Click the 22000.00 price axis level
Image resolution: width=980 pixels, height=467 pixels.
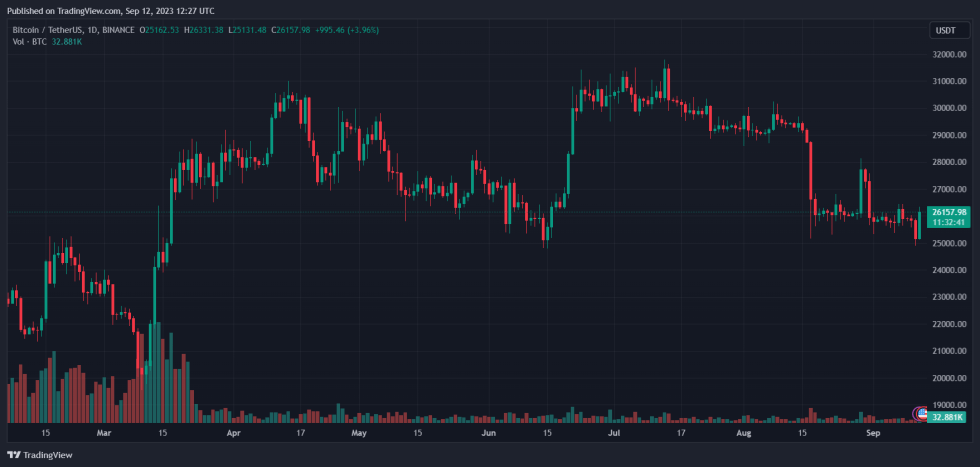(948, 325)
